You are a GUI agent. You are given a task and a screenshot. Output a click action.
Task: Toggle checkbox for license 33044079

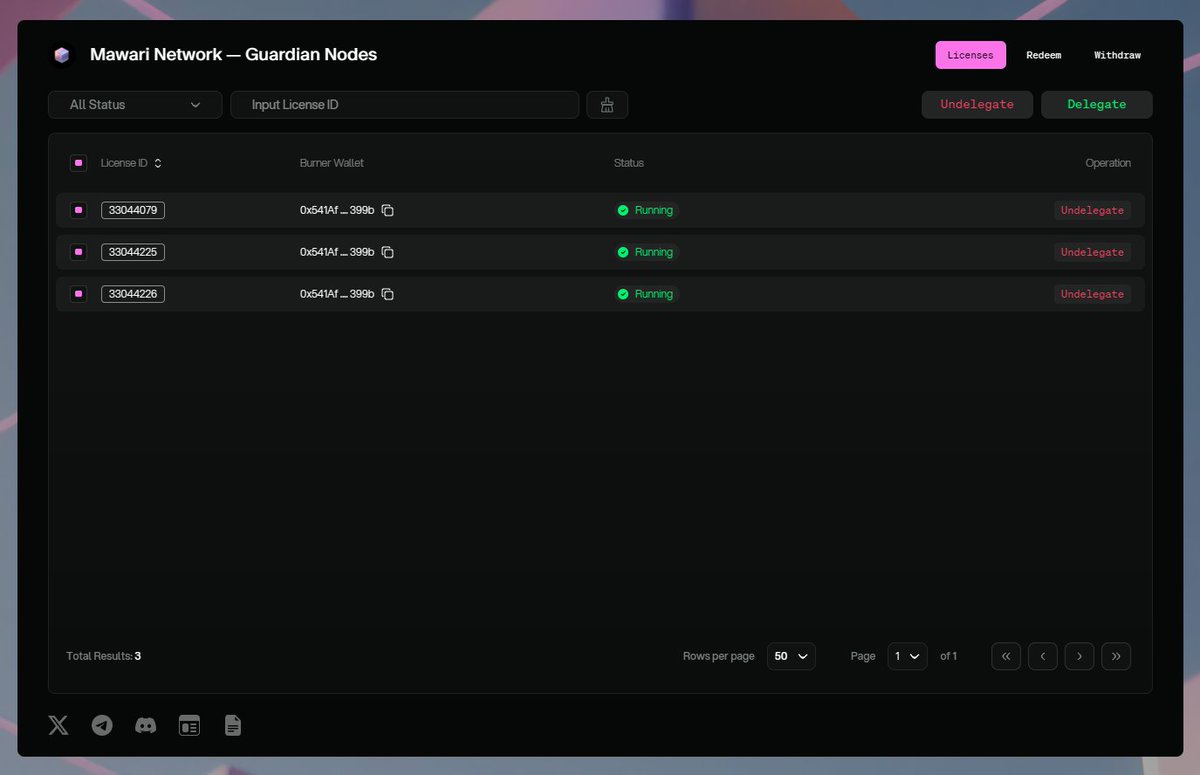point(79,210)
